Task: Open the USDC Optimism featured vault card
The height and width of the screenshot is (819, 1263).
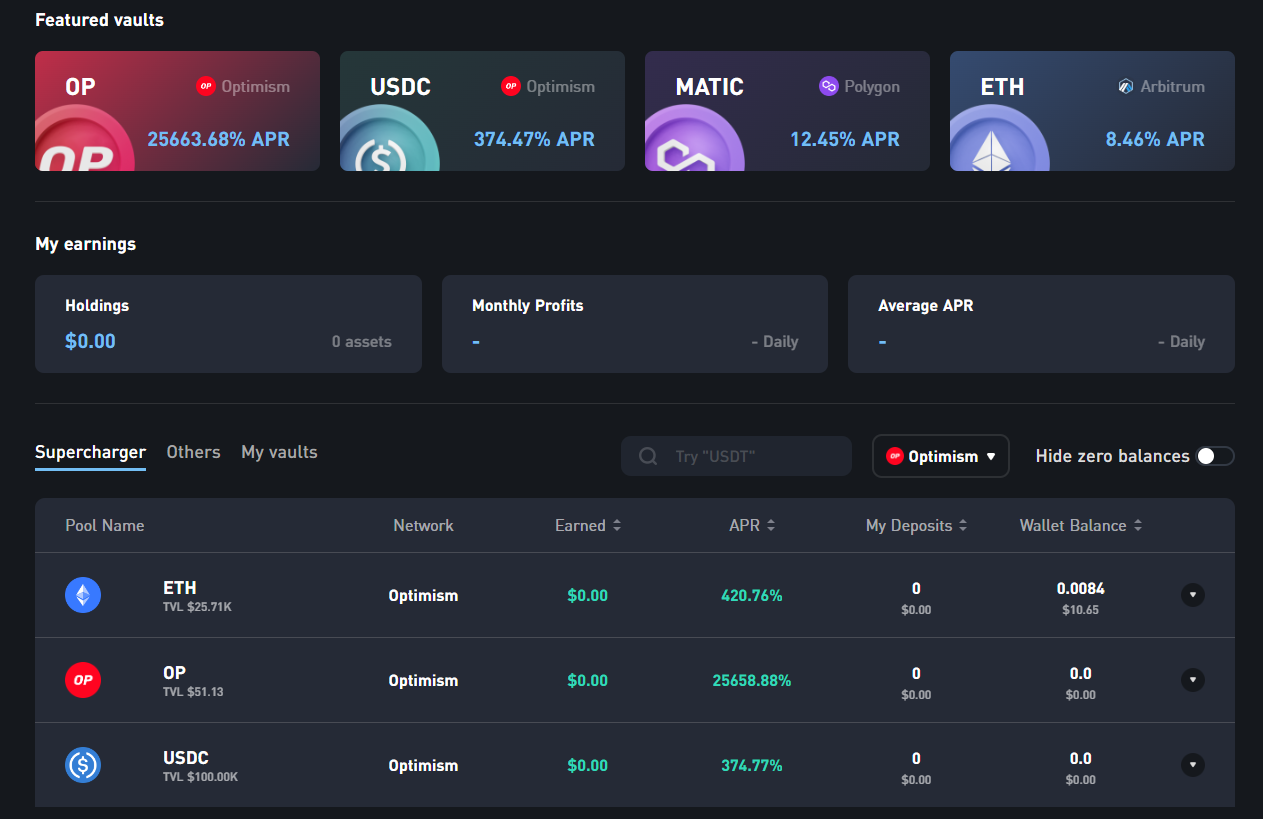Action: (482, 111)
